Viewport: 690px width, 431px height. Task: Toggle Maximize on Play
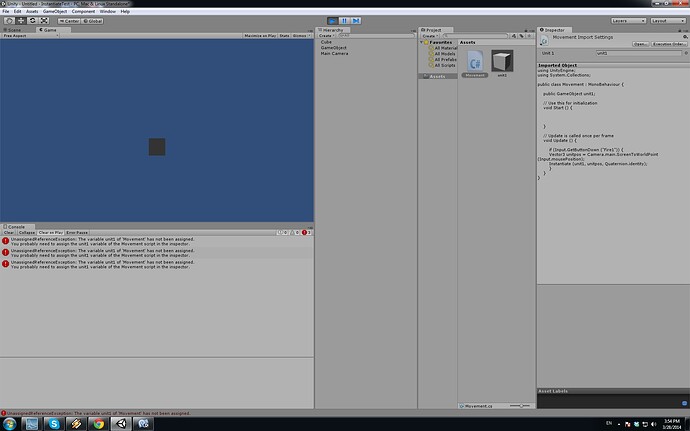click(x=260, y=36)
